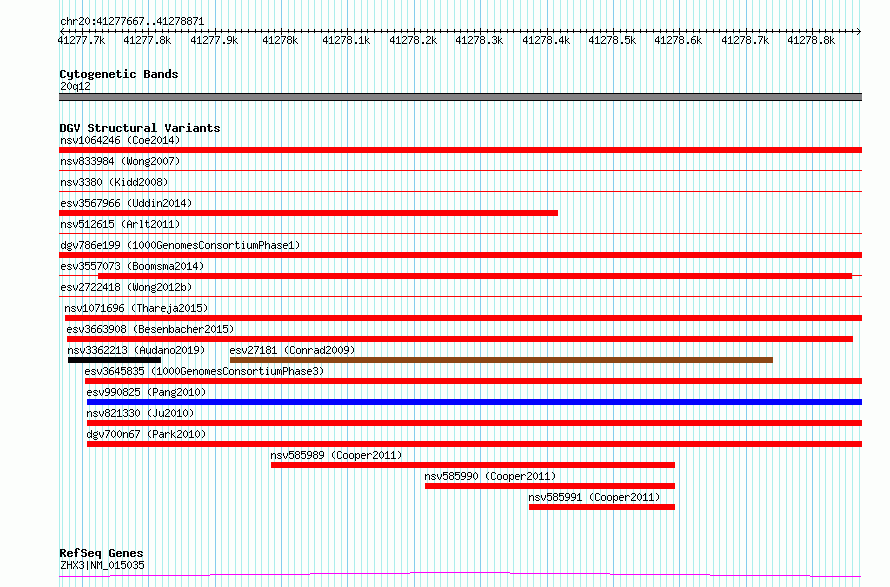The width and height of the screenshot is (890, 587).
Task: Click ruler tick labeled 41278.4k
Action: pyautogui.click(x=546, y=40)
